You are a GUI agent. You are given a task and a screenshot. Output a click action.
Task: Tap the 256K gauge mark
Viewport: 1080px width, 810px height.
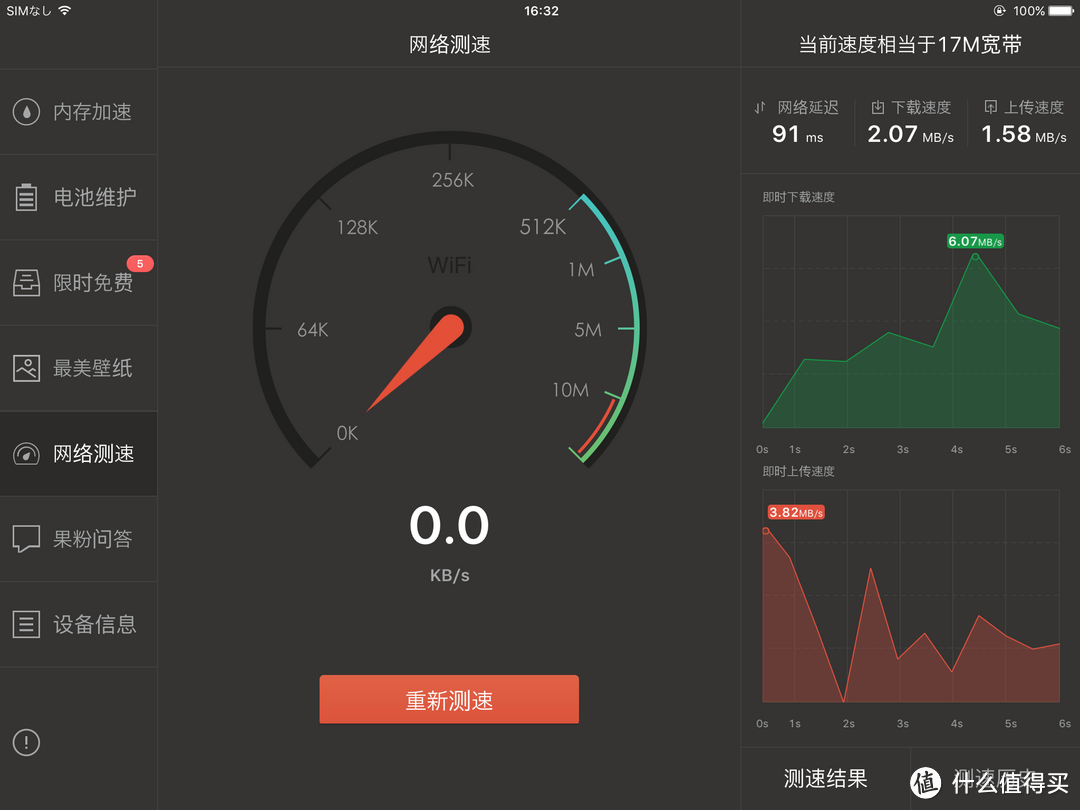pyautogui.click(x=453, y=180)
